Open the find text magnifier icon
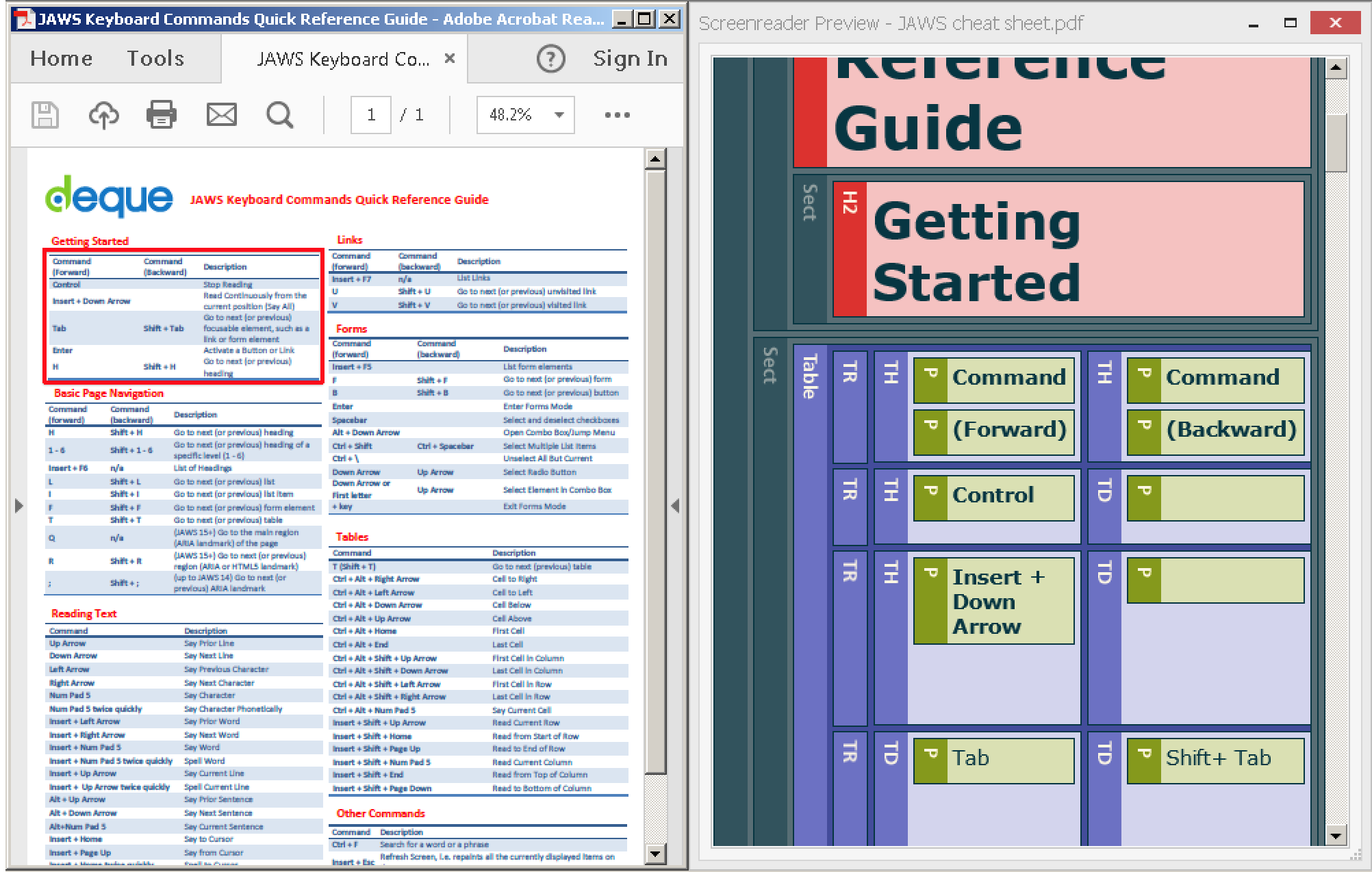Screen dimensions: 1372x872 click(279, 115)
